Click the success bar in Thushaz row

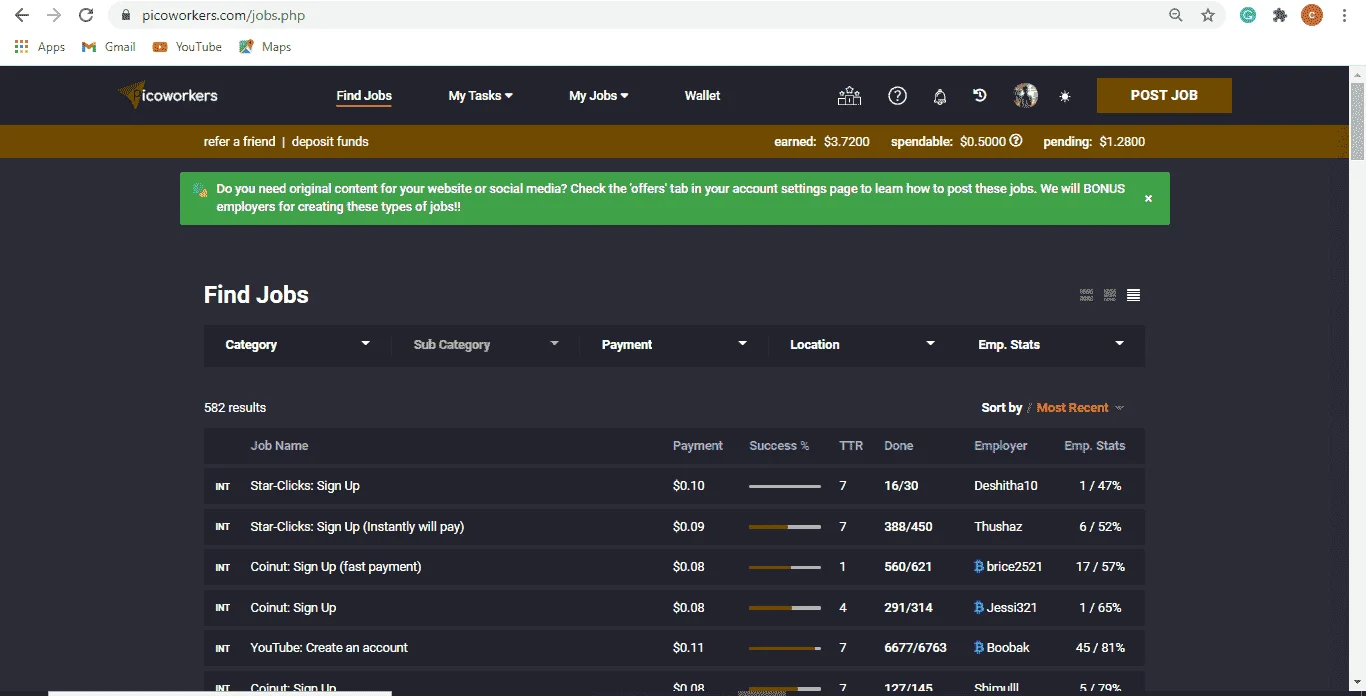pyautogui.click(x=785, y=527)
